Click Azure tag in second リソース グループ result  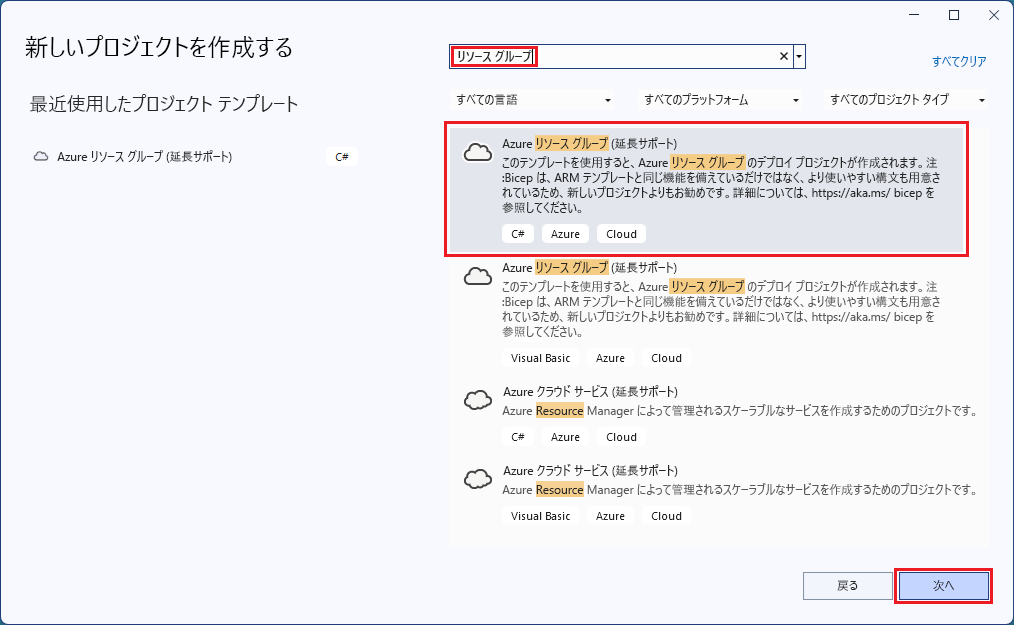610,358
